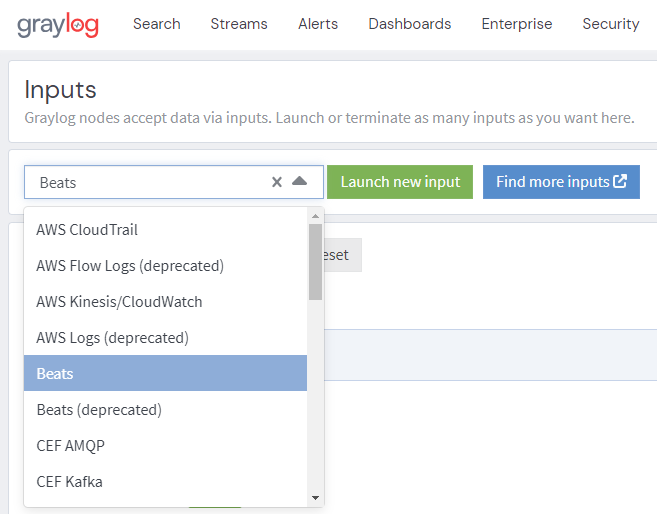This screenshot has height=514, width=657.
Task: Click Launch new input button
Action: (x=400, y=182)
